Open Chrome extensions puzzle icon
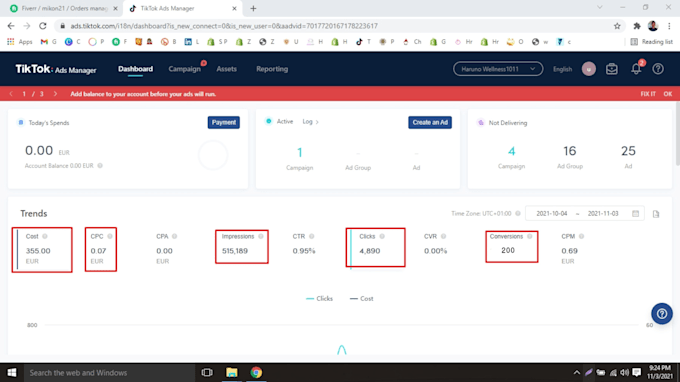680x382 pixels. [637, 26]
